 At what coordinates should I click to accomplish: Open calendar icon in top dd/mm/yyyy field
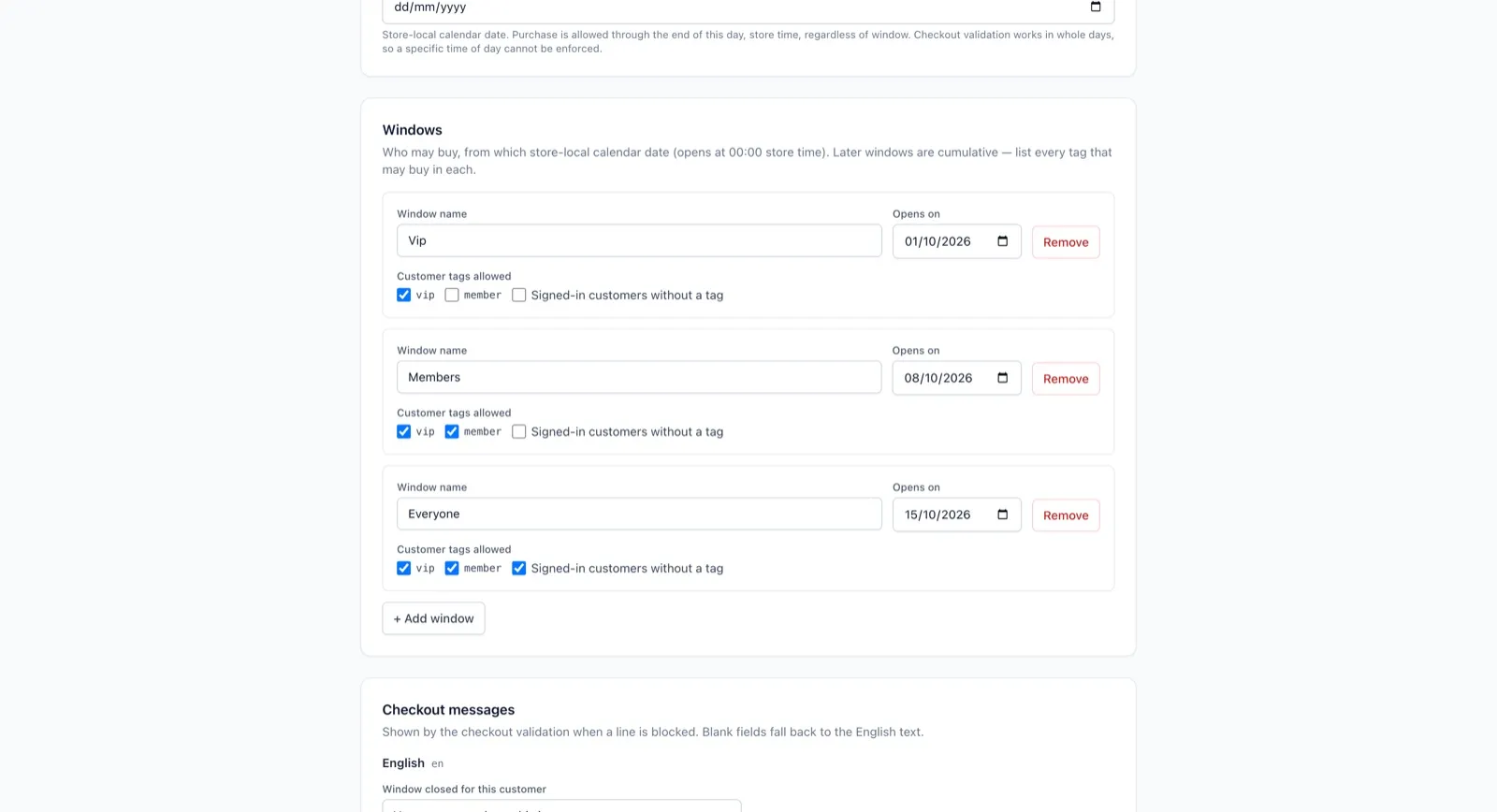1096,7
